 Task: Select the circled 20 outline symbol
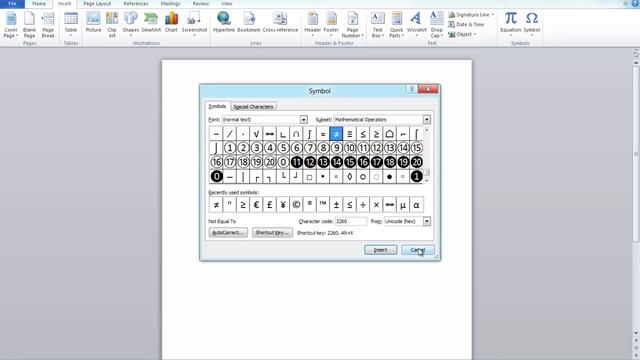pos(269,162)
